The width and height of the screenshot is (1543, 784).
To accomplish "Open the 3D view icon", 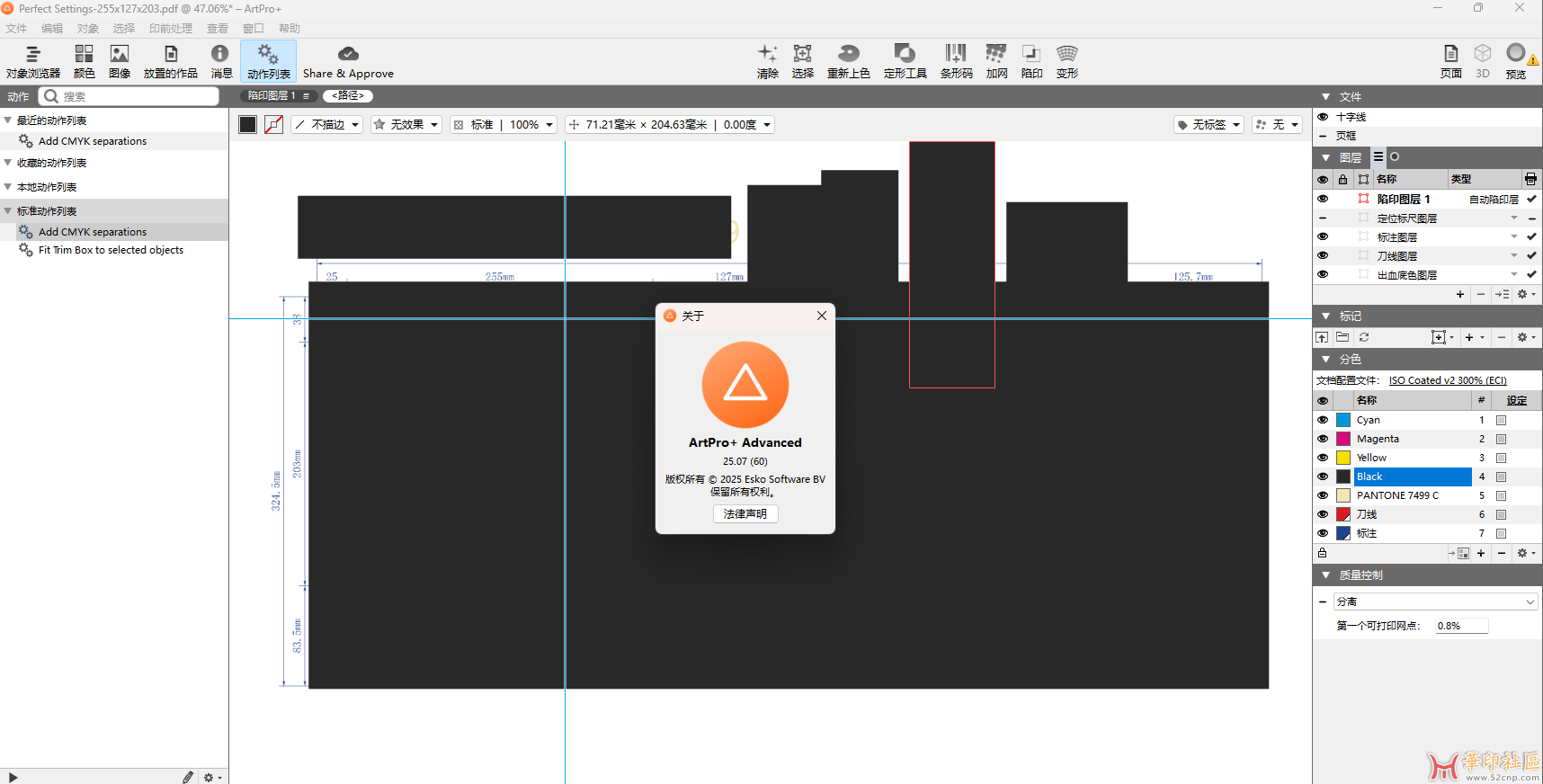I will (x=1483, y=61).
